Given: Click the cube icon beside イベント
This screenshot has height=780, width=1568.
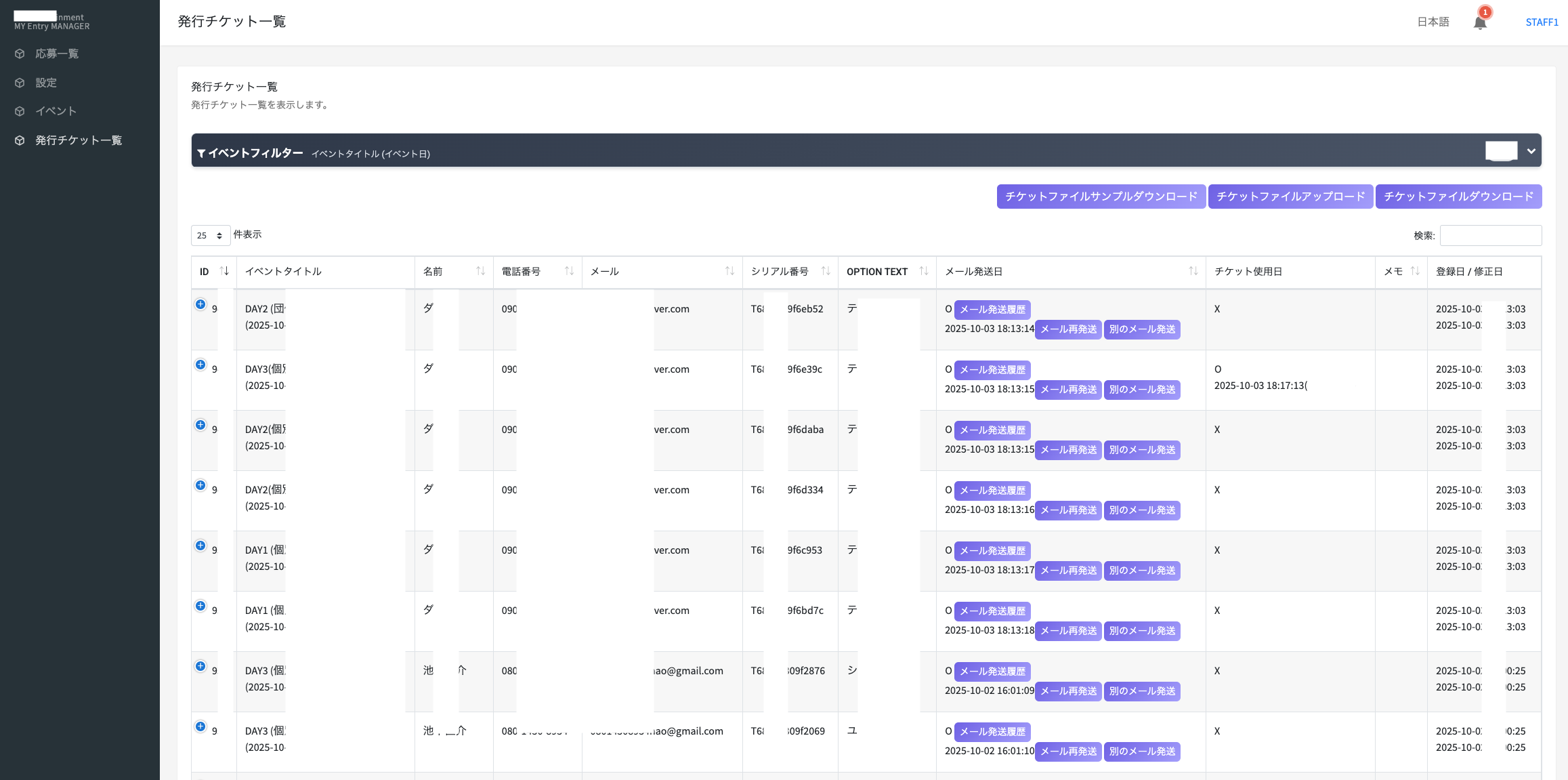Looking at the screenshot, I should point(20,111).
